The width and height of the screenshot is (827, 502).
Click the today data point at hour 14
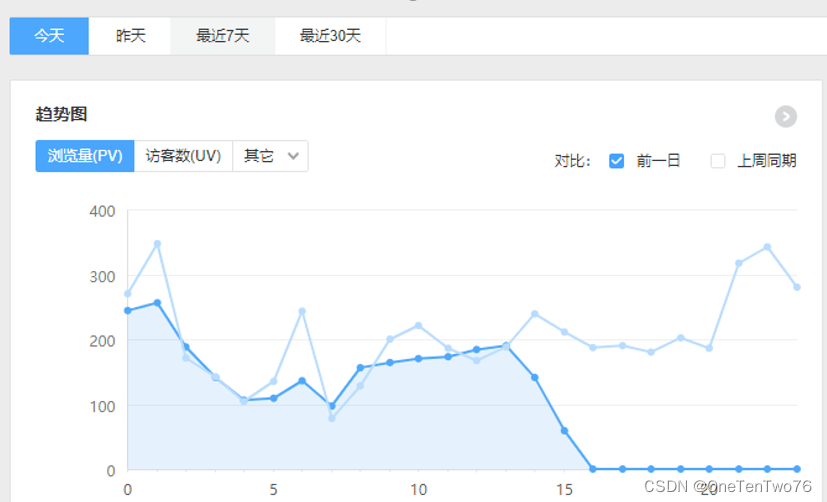[x=535, y=378]
